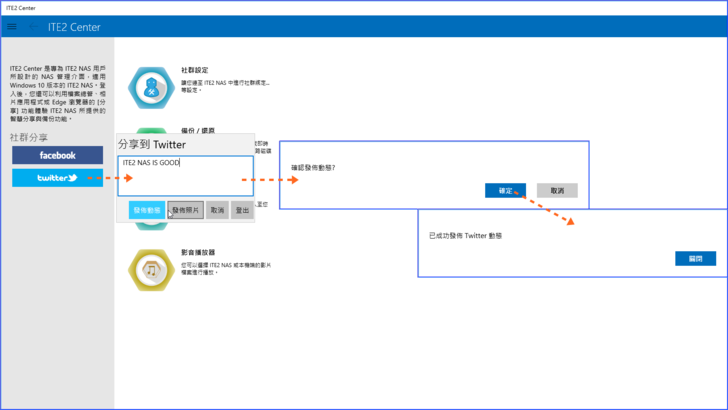Post the tweet with 發佈動態
The height and width of the screenshot is (410, 728).
[x=147, y=210]
